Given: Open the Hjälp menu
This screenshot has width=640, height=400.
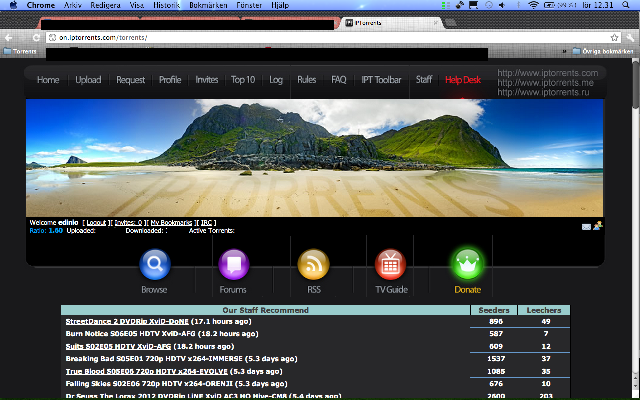Looking at the screenshot, I should 280,5.
